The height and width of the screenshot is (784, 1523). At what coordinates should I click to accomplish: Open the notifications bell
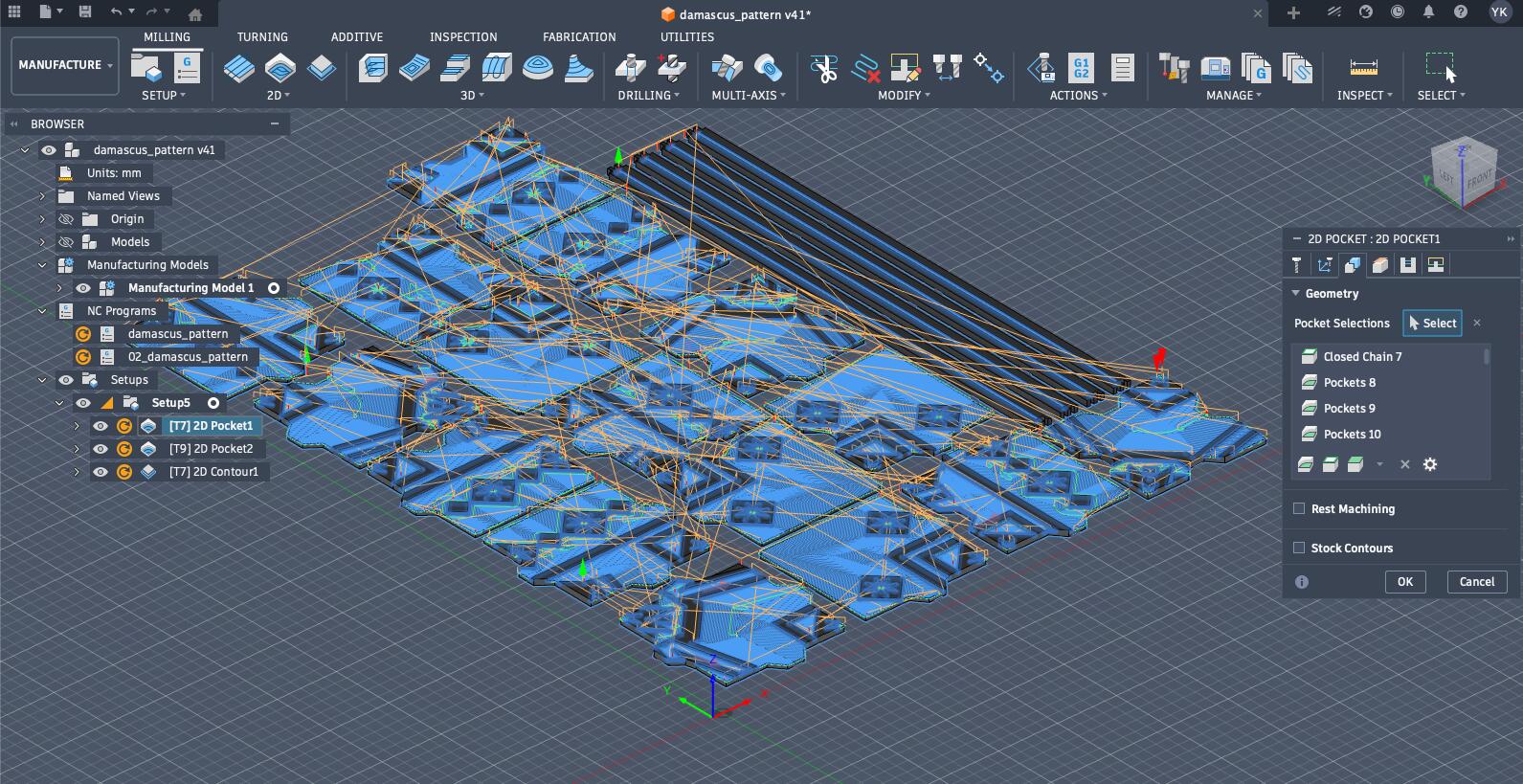[1428, 12]
